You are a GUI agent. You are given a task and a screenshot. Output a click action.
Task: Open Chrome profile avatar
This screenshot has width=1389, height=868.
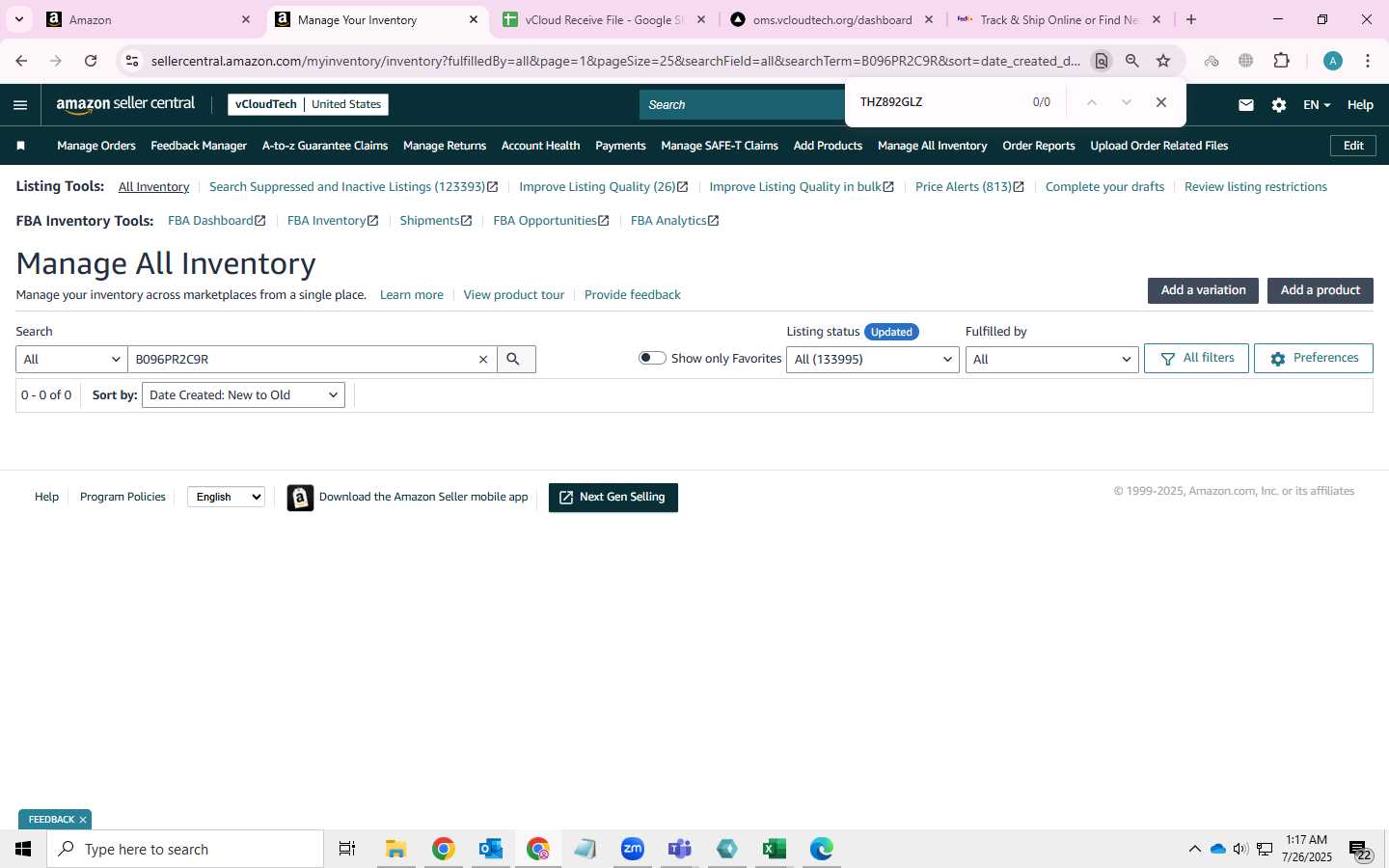pos(1333,61)
